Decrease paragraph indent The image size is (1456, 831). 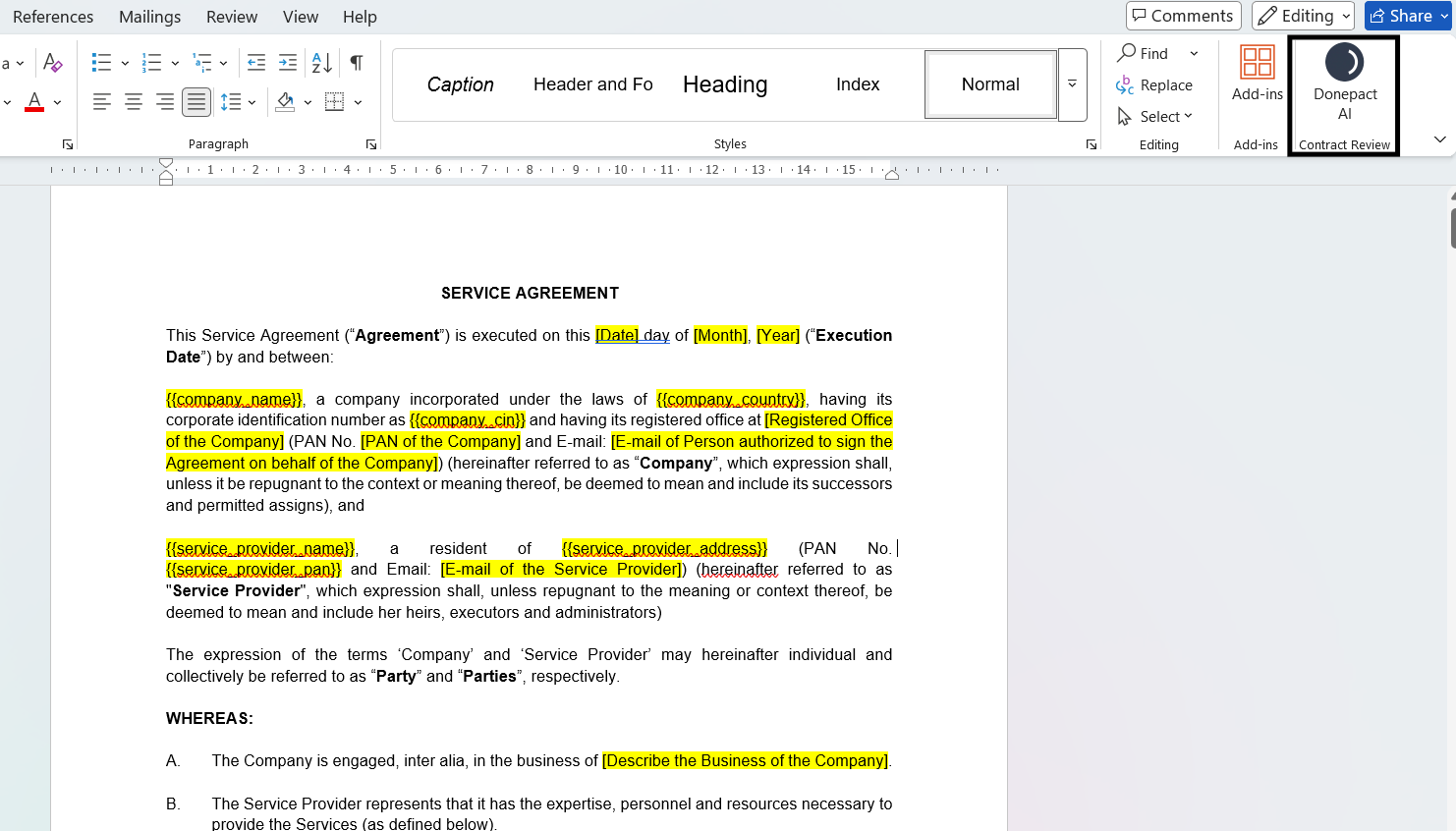(256, 63)
